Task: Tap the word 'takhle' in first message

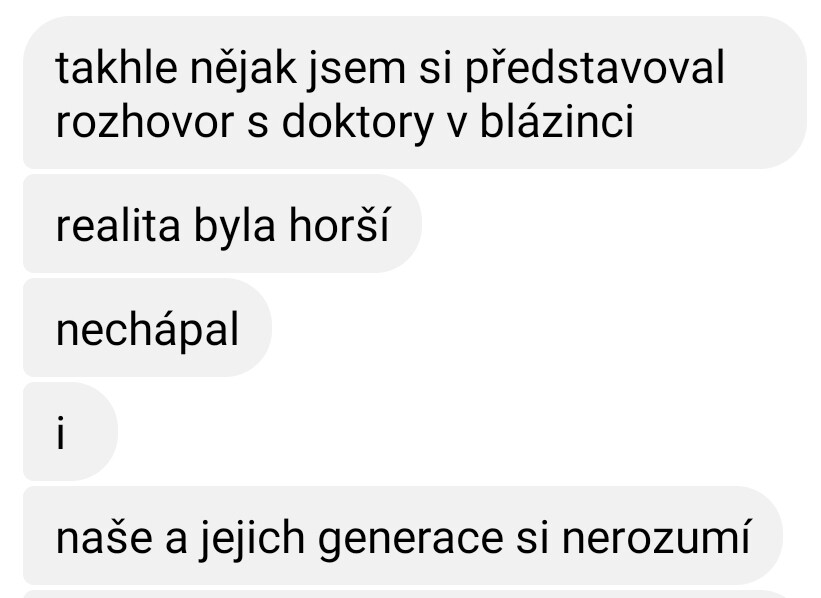Action: pos(116,68)
